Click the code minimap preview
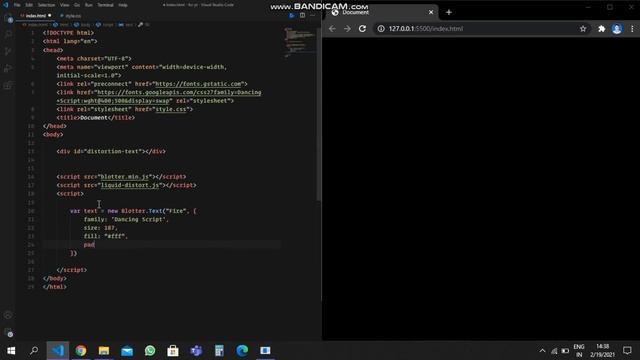 point(300,41)
